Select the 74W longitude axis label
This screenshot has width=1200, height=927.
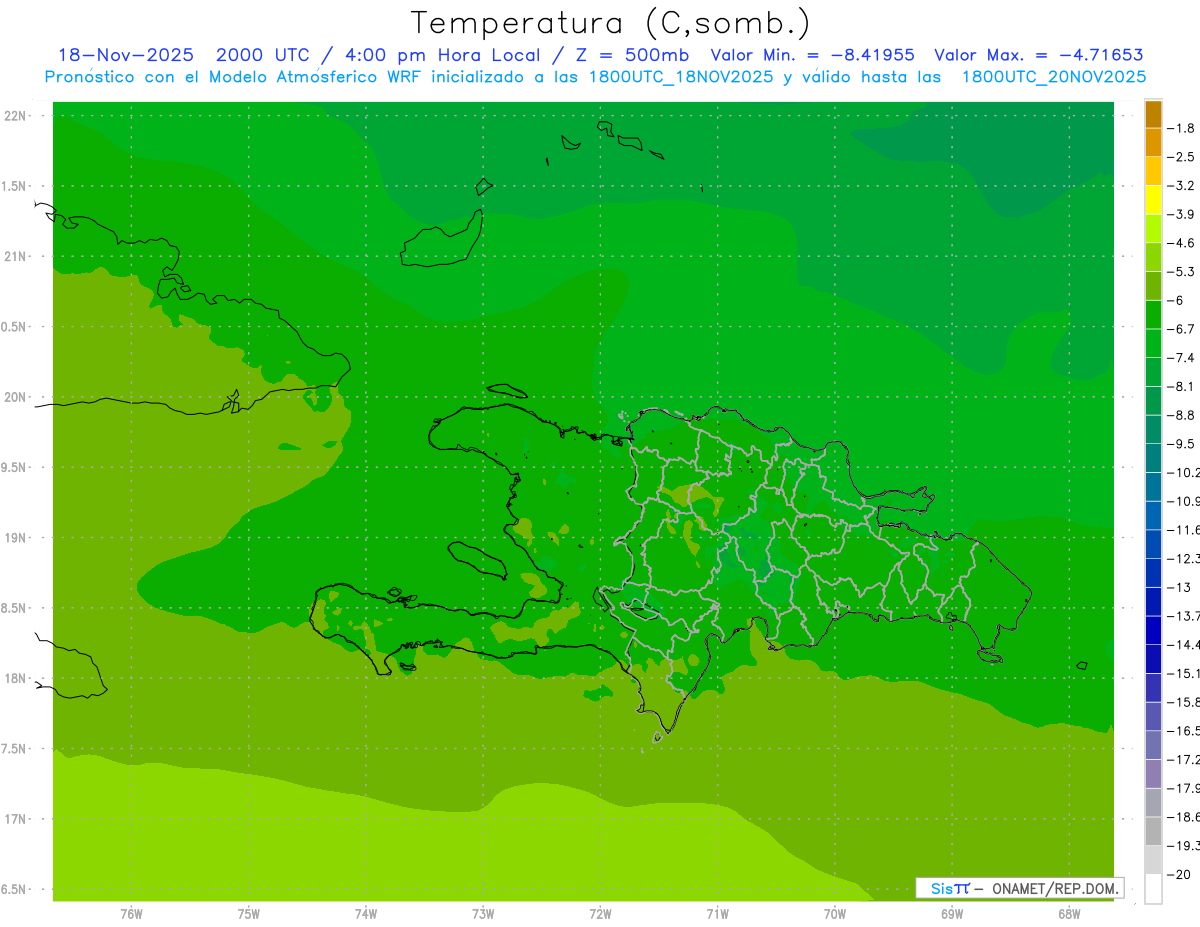click(366, 912)
